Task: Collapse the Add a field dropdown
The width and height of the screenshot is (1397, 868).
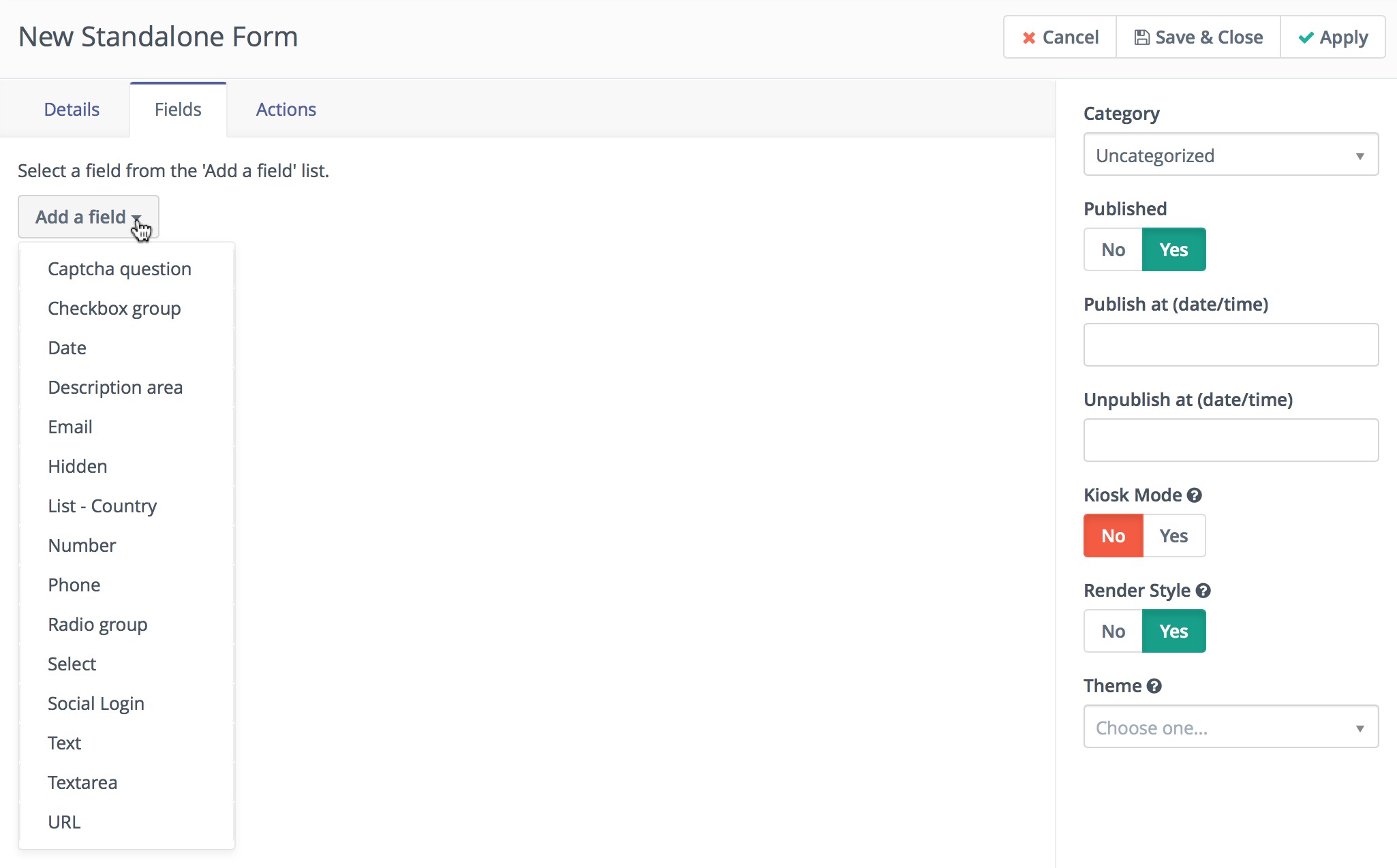Action: tap(89, 217)
